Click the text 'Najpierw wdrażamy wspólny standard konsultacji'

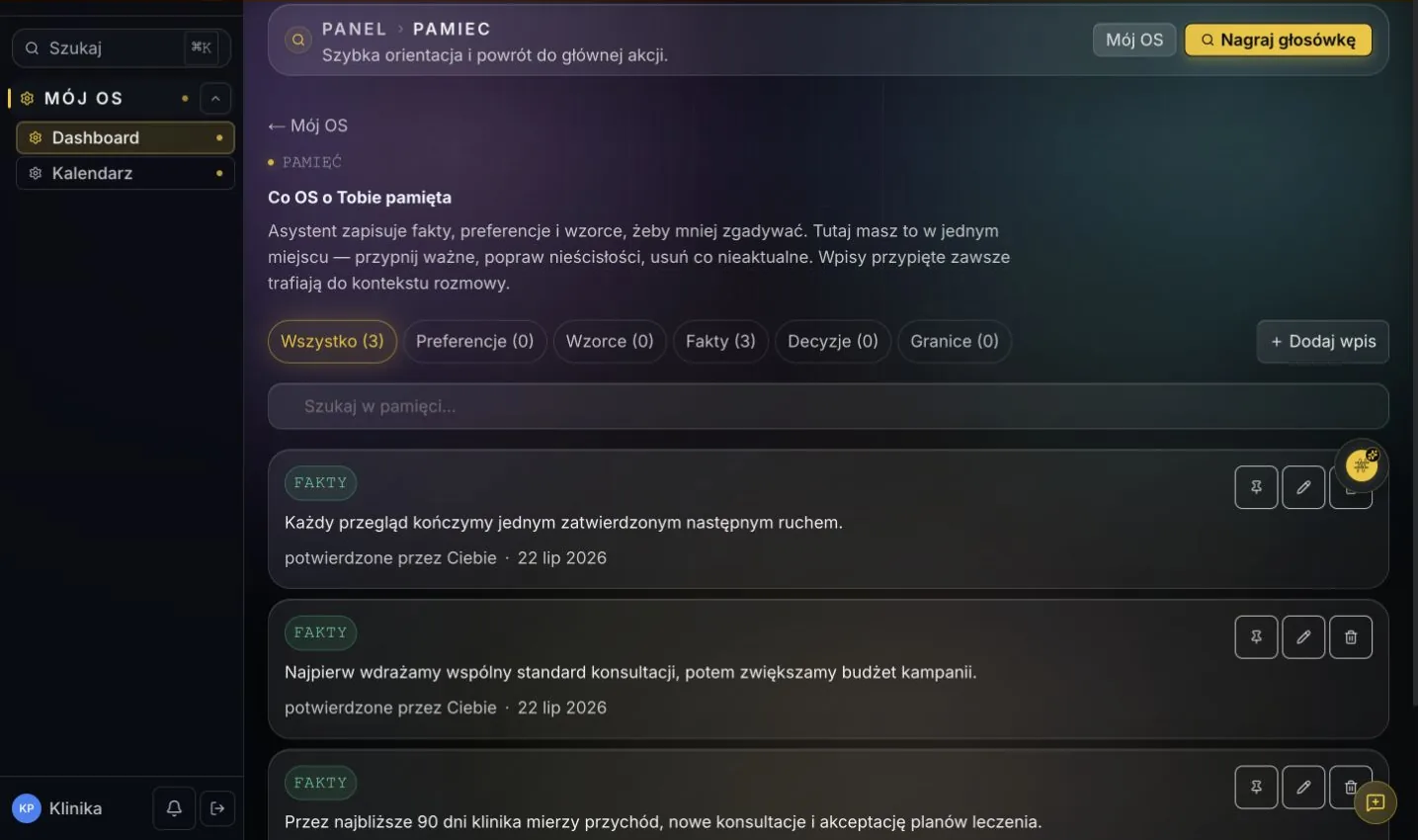(x=481, y=672)
